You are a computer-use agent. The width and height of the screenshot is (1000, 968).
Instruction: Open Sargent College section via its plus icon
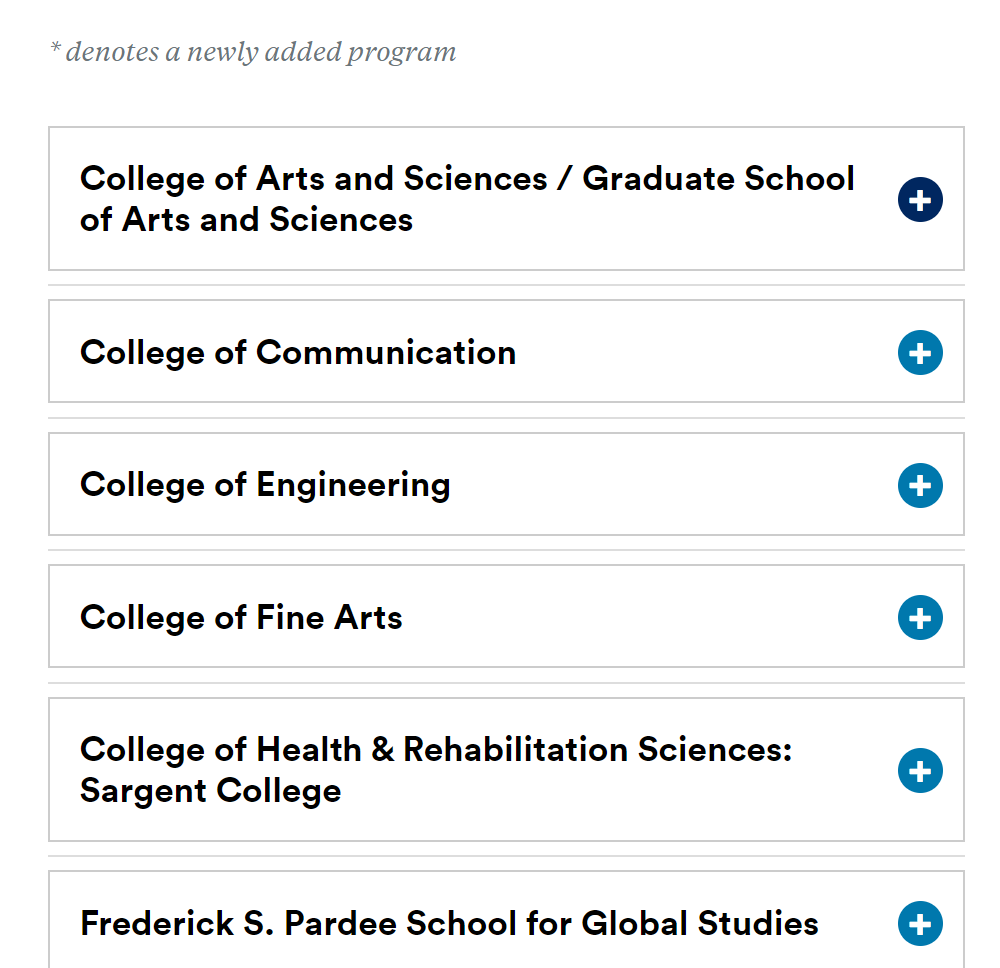point(920,770)
